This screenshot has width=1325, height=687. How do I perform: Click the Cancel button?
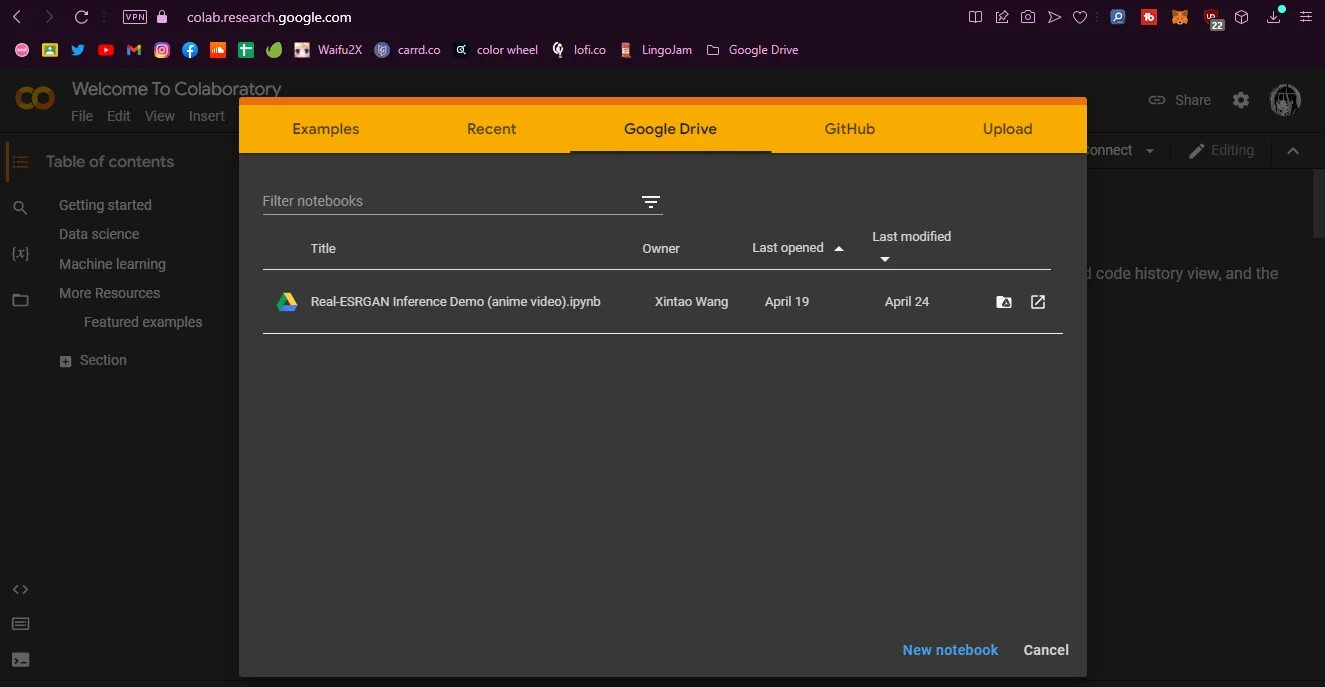(1046, 650)
